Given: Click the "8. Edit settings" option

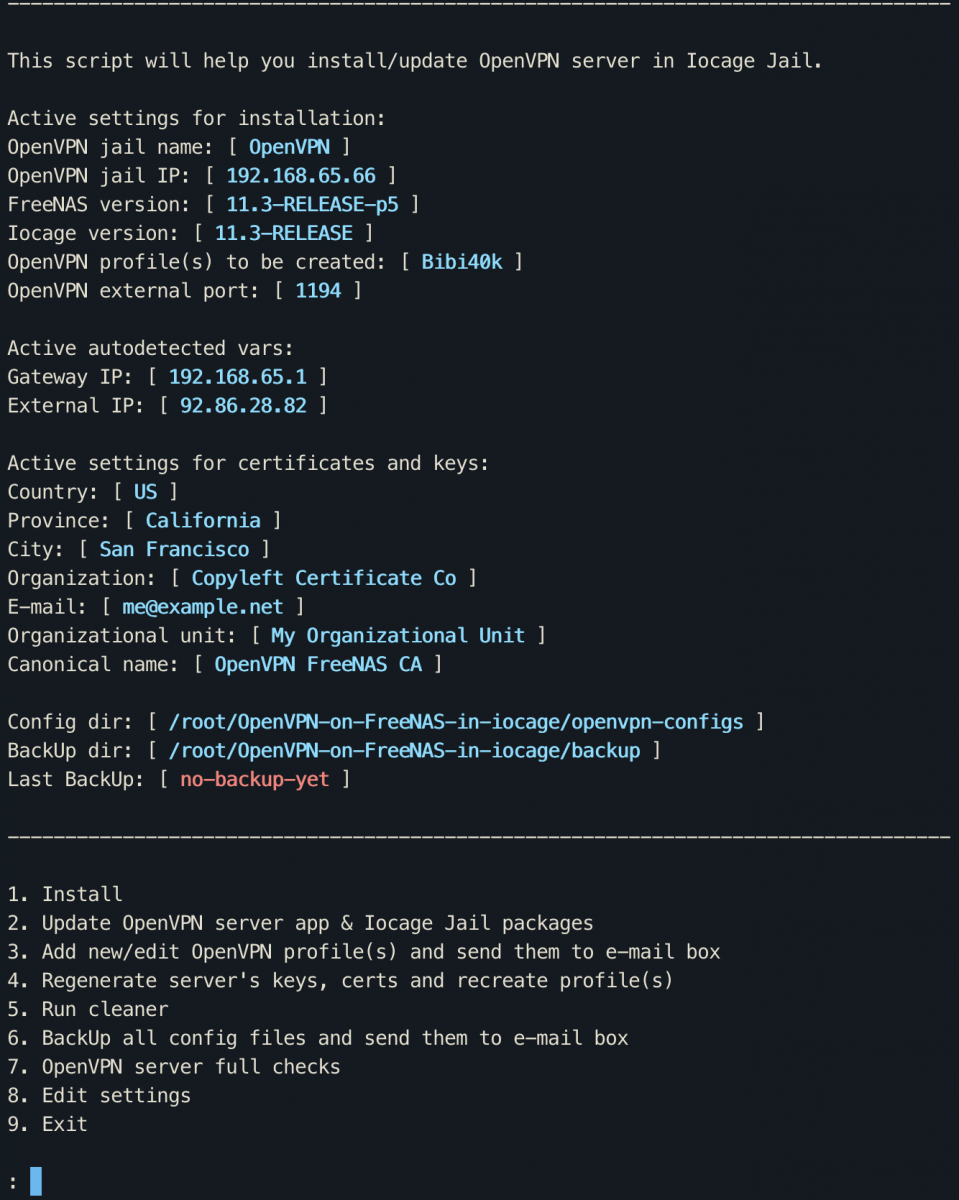Looking at the screenshot, I should [x=99, y=1095].
